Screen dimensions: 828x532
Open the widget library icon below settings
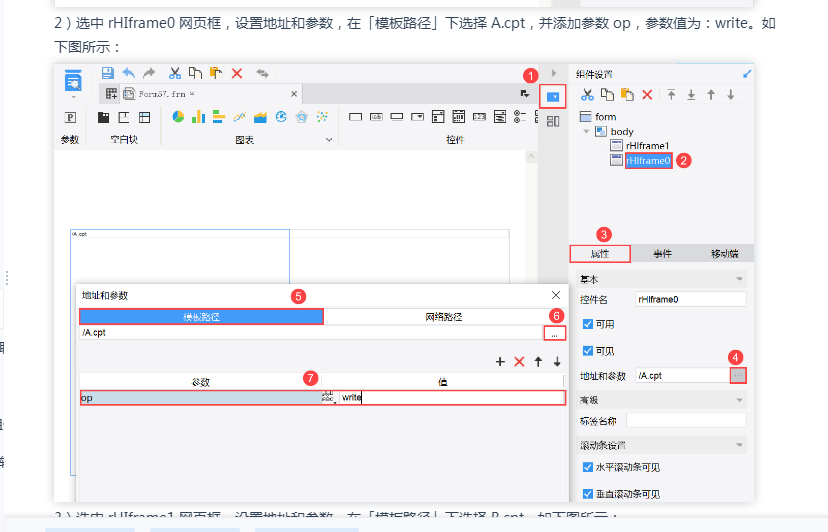pyautogui.click(x=553, y=121)
